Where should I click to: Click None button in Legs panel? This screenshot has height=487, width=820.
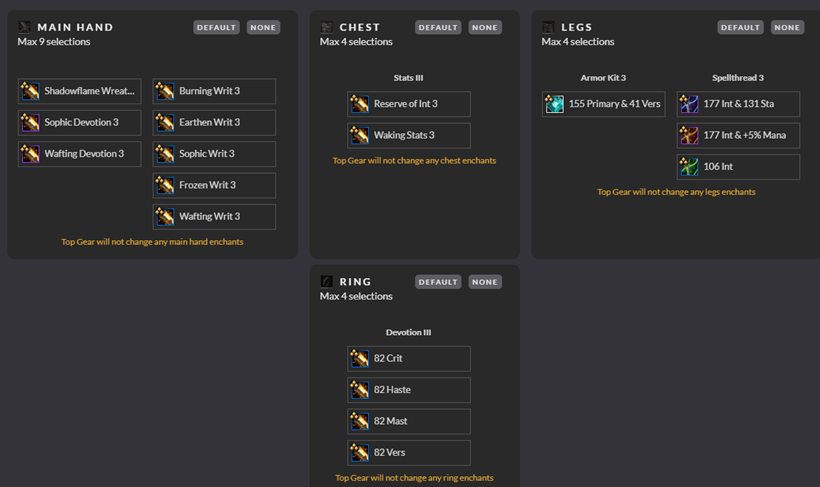coord(787,27)
